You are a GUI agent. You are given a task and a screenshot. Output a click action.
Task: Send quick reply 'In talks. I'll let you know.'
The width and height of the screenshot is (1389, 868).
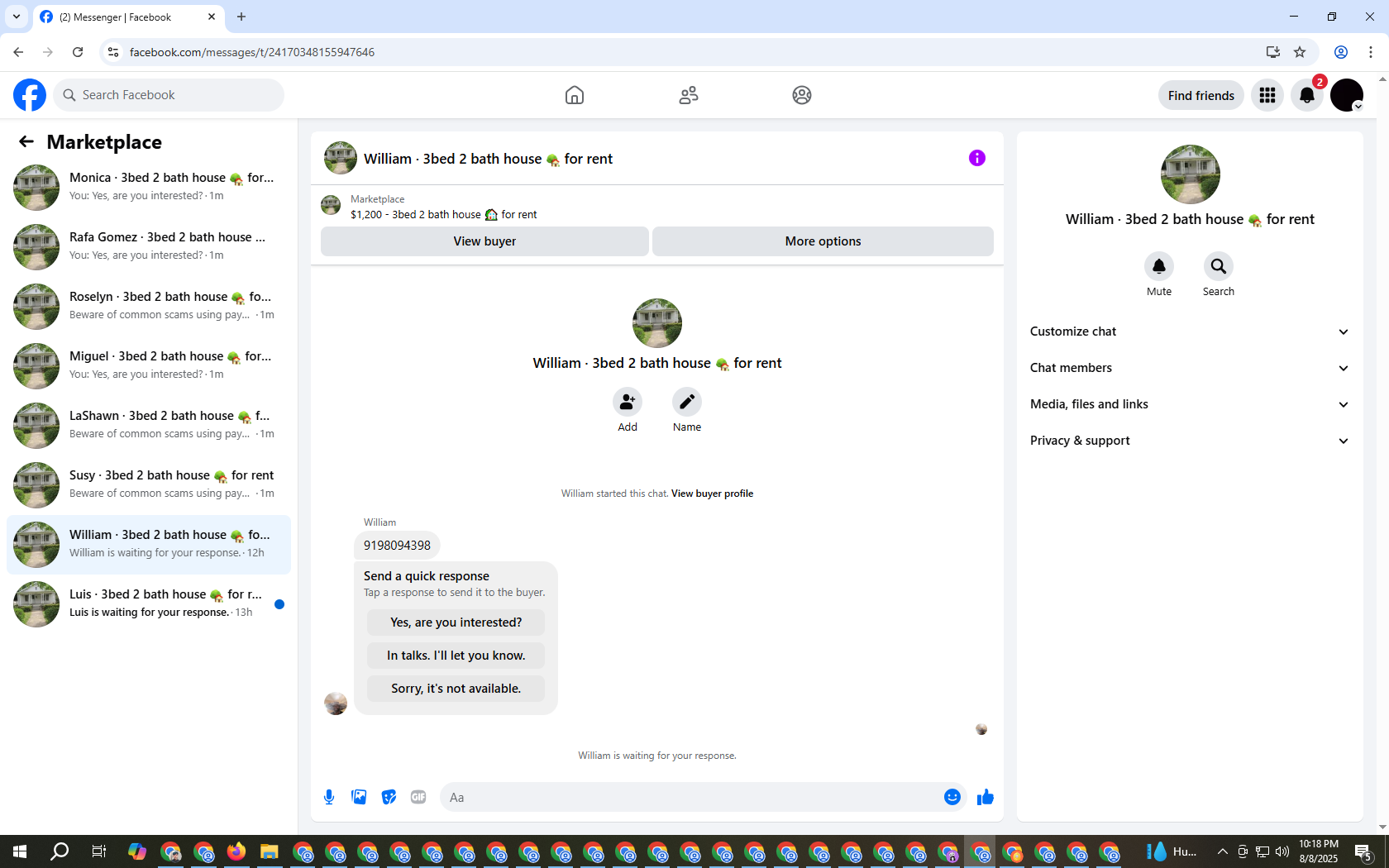pos(456,656)
